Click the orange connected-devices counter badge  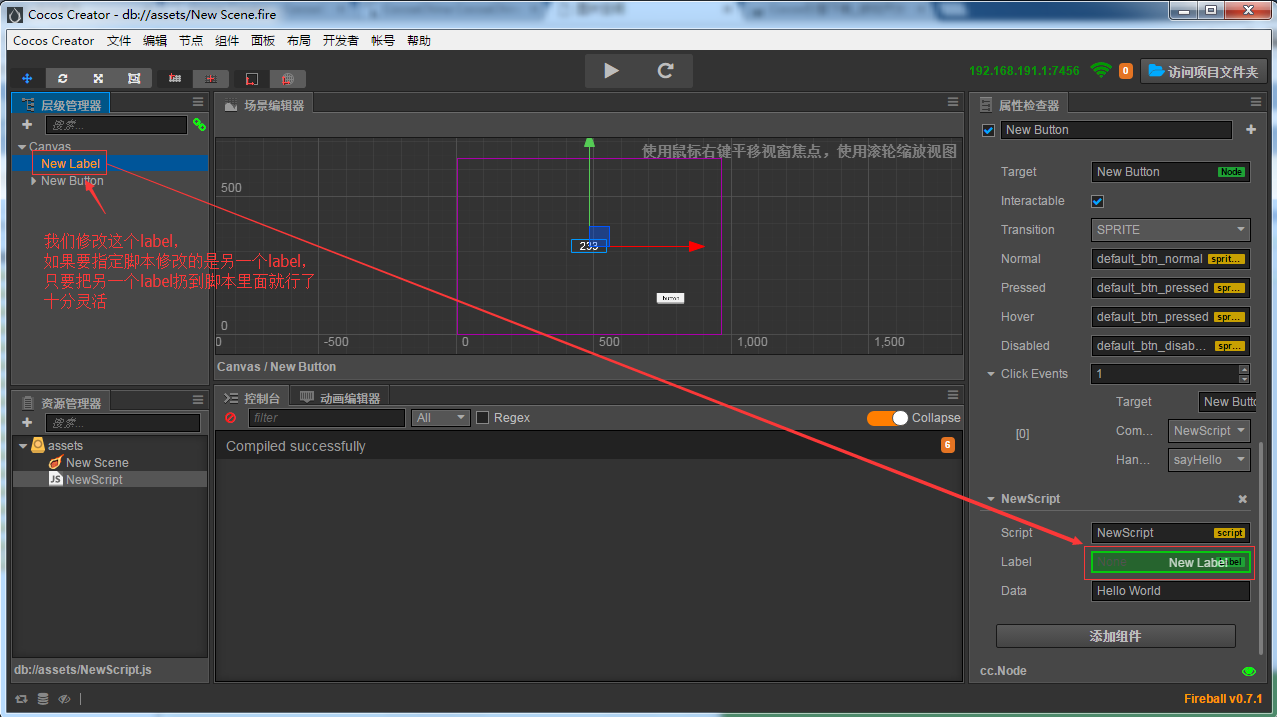pos(1126,71)
